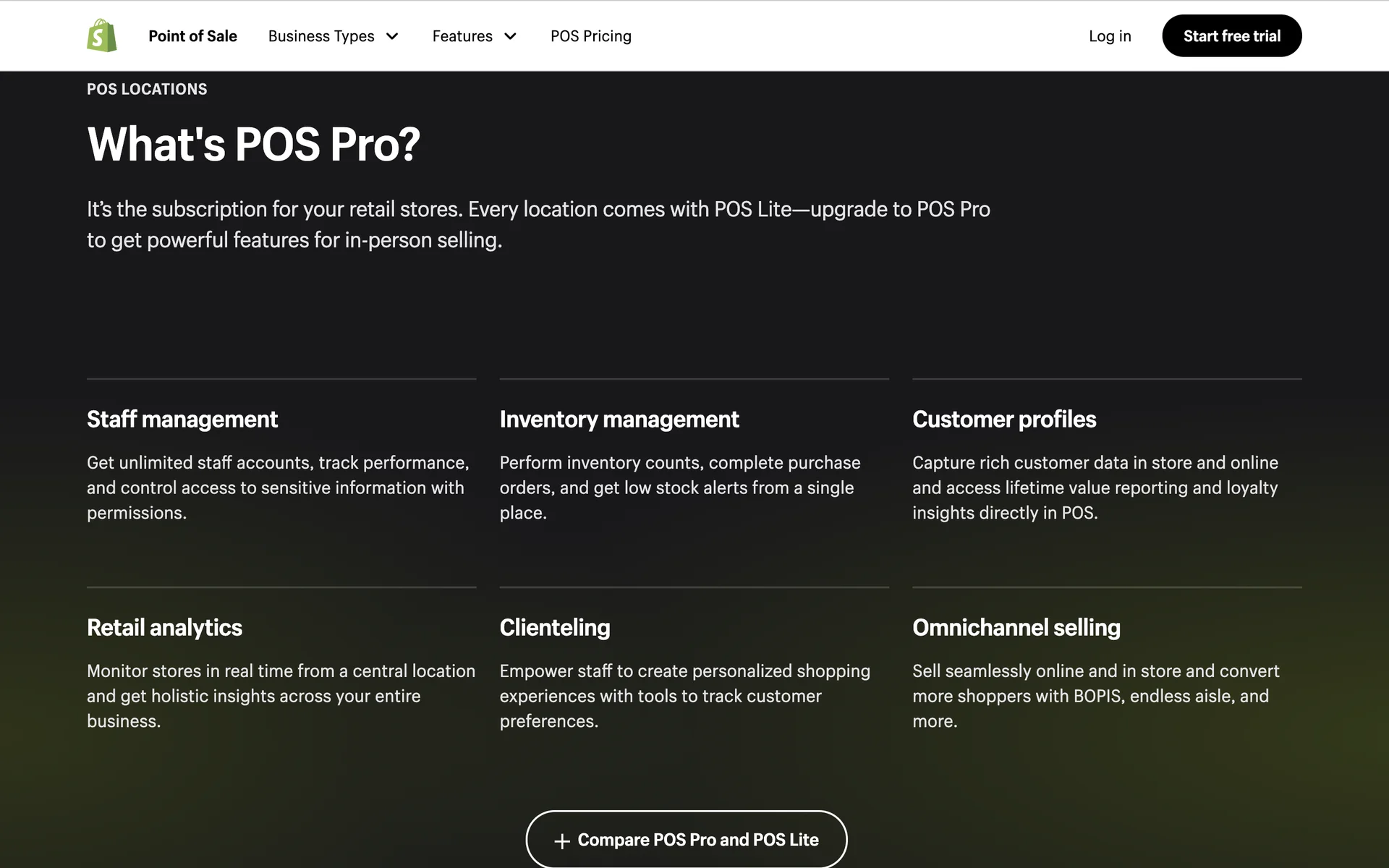Click the Start free trial button

pos(1231,36)
